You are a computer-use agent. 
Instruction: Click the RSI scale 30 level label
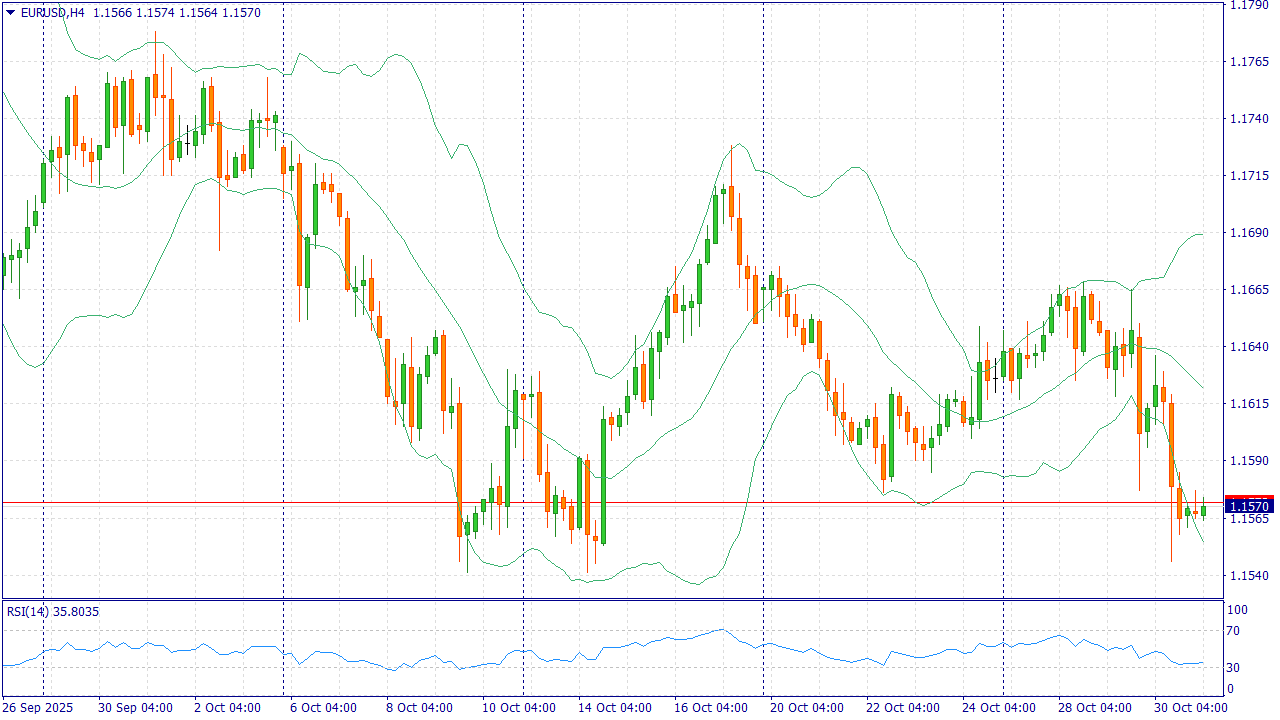pos(1234,668)
